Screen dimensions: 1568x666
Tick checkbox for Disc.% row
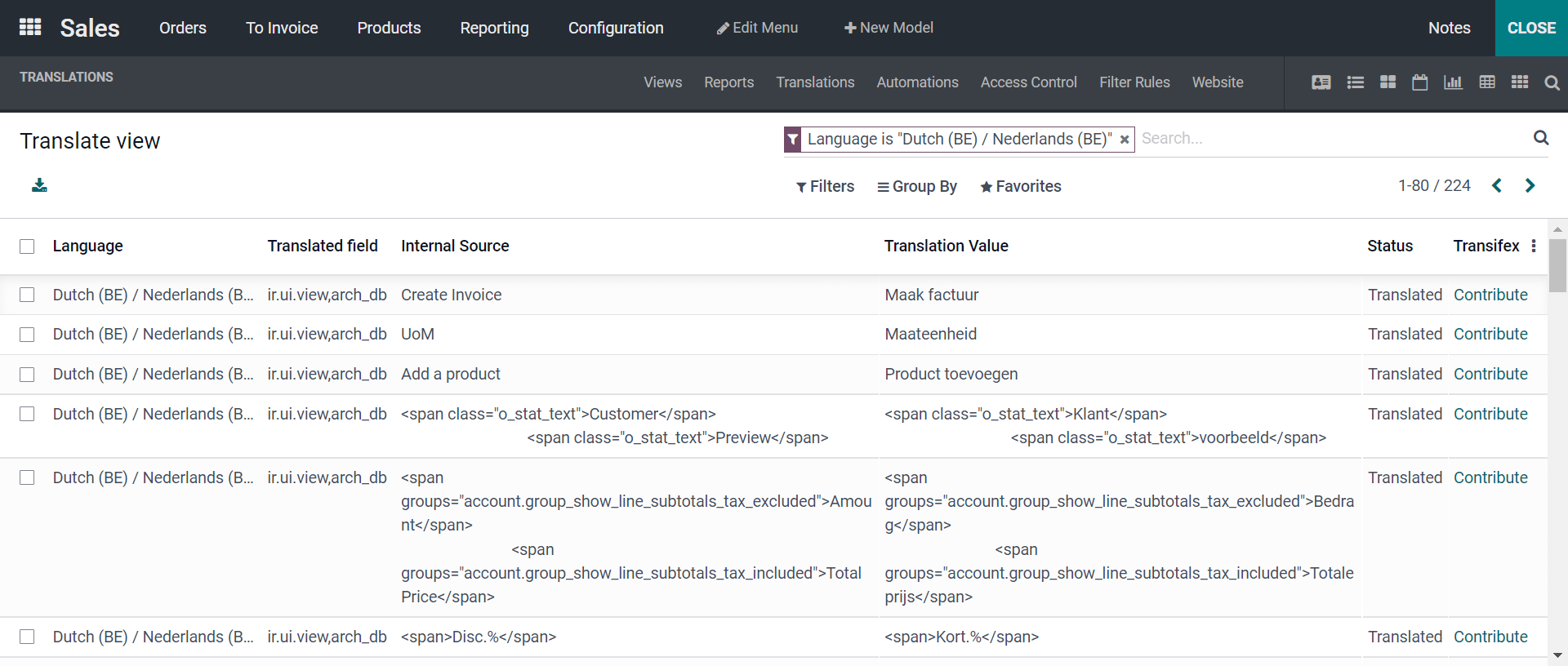pos(27,637)
